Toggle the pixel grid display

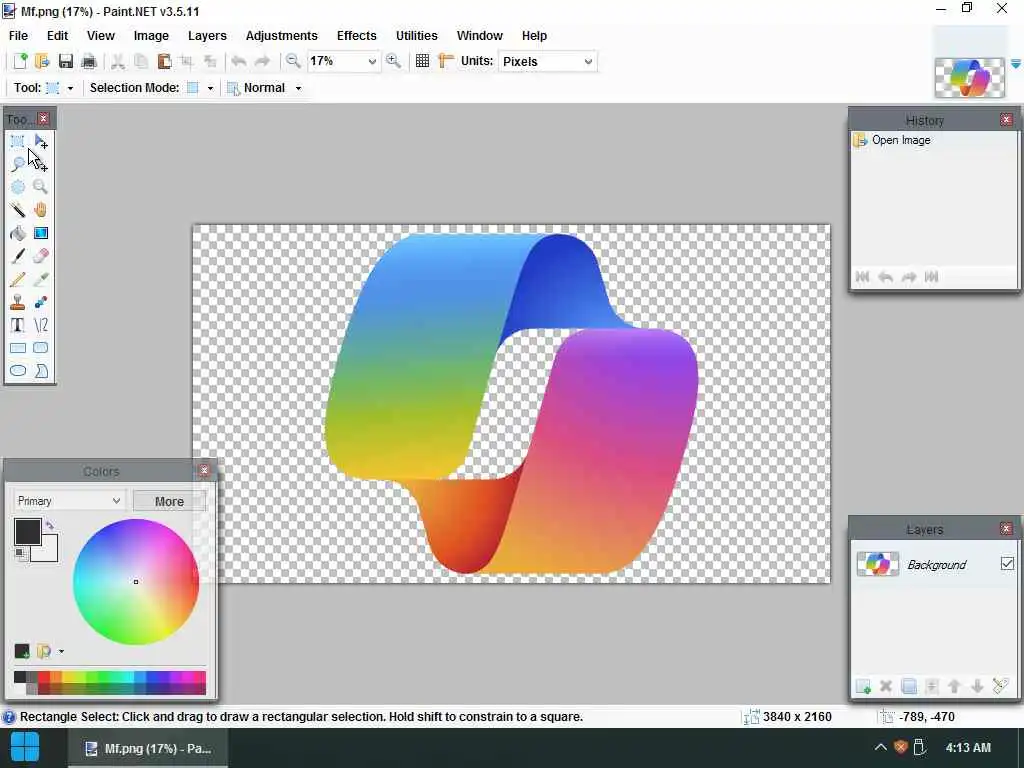point(423,61)
